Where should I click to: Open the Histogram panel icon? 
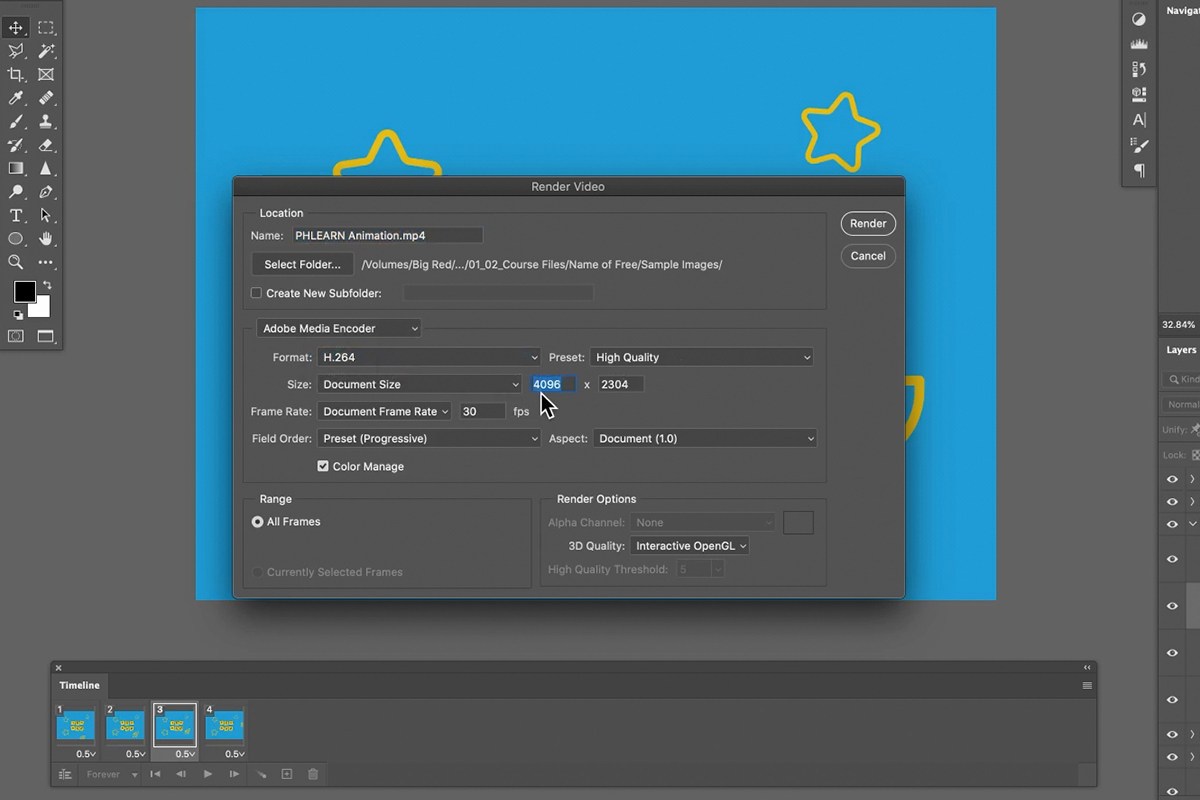[x=1138, y=44]
